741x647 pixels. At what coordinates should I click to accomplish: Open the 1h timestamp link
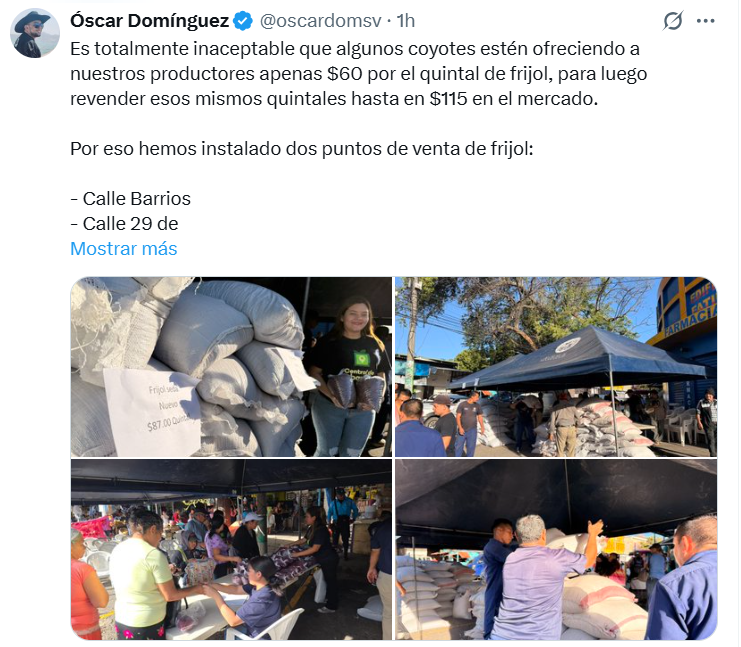[405, 21]
